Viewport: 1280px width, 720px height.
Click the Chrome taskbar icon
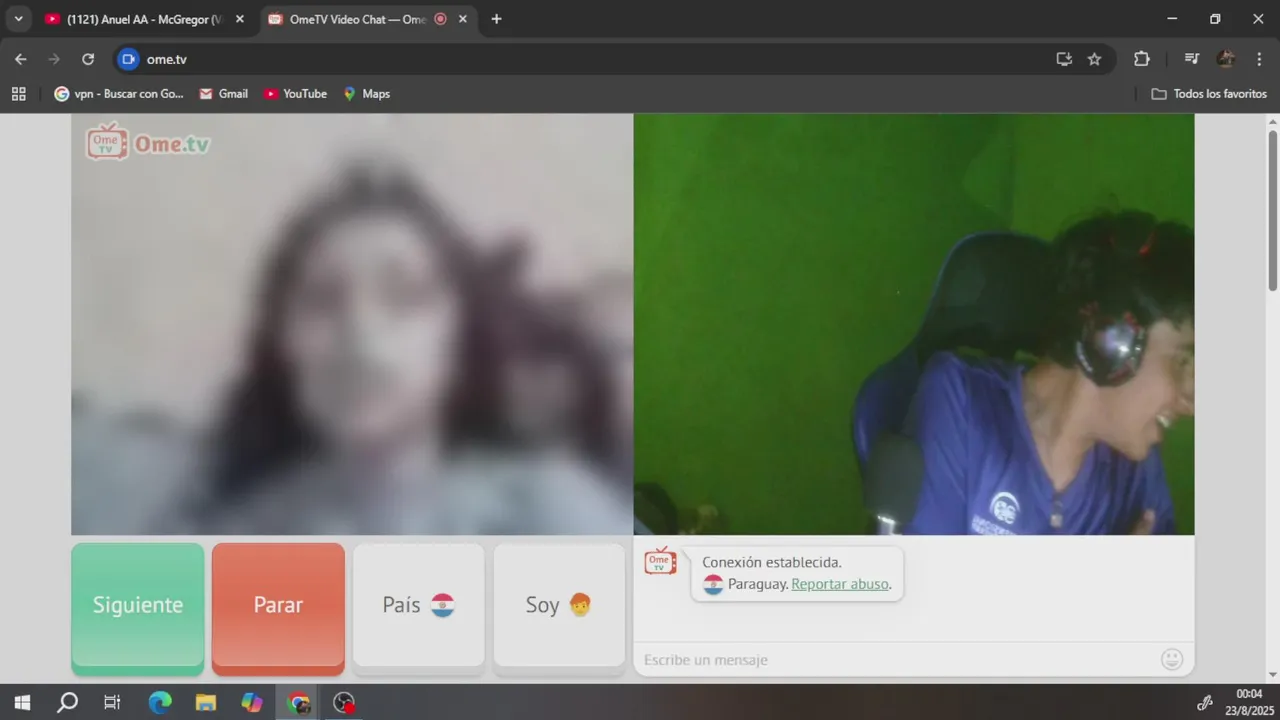coord(298,702)
